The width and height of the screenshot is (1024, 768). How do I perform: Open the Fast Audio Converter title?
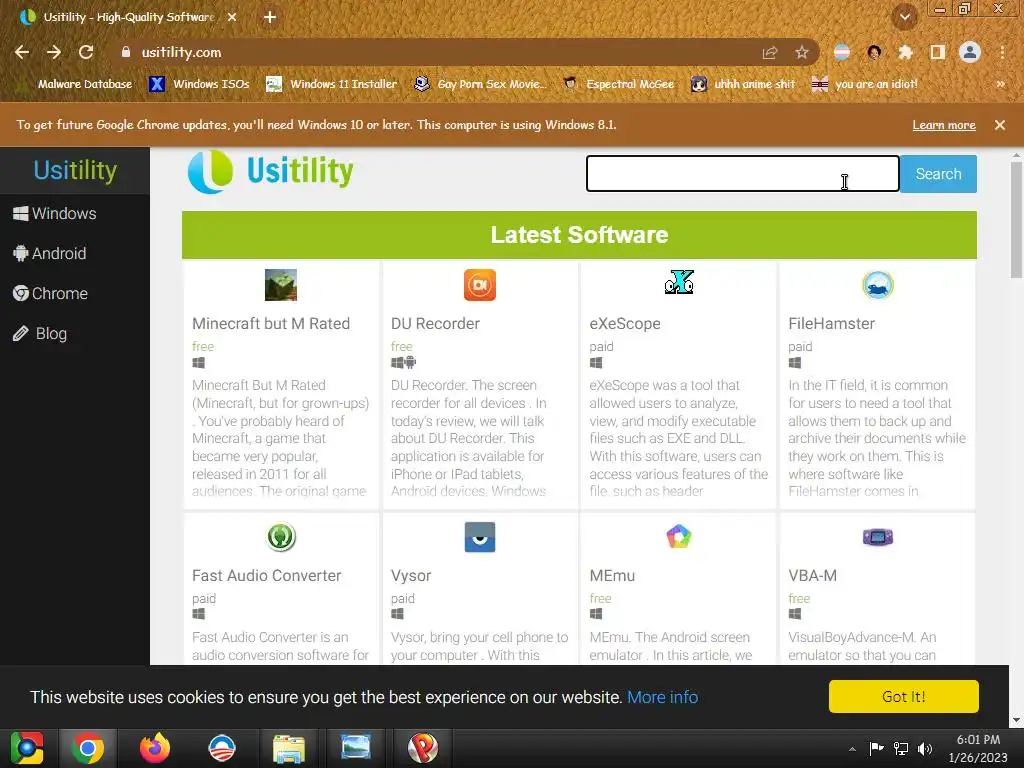(266, 576)
